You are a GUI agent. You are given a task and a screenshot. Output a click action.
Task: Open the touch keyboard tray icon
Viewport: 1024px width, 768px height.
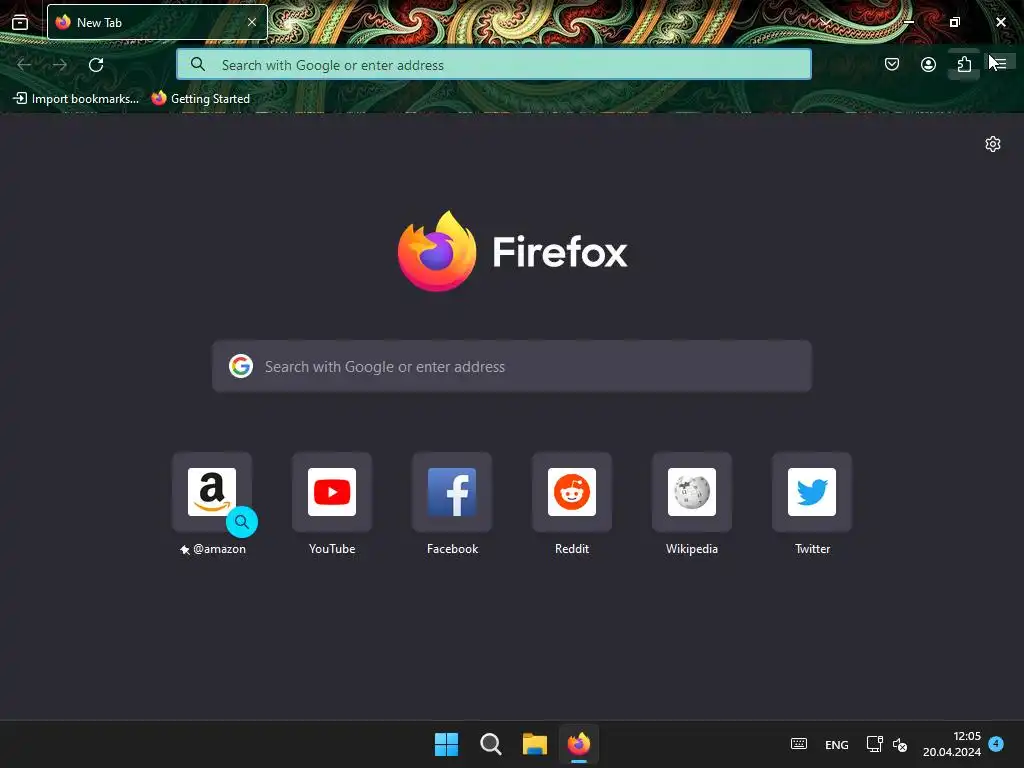(799, 744)
